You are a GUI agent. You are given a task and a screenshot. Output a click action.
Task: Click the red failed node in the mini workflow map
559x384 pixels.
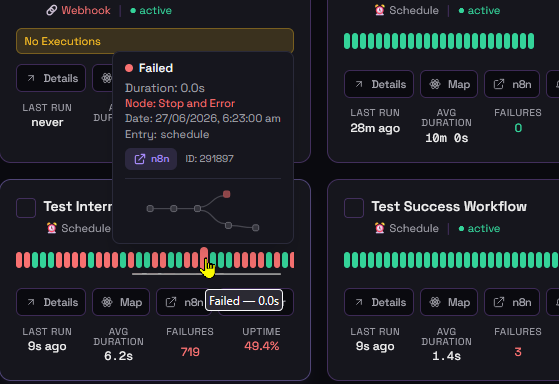(x=226, y=194)
